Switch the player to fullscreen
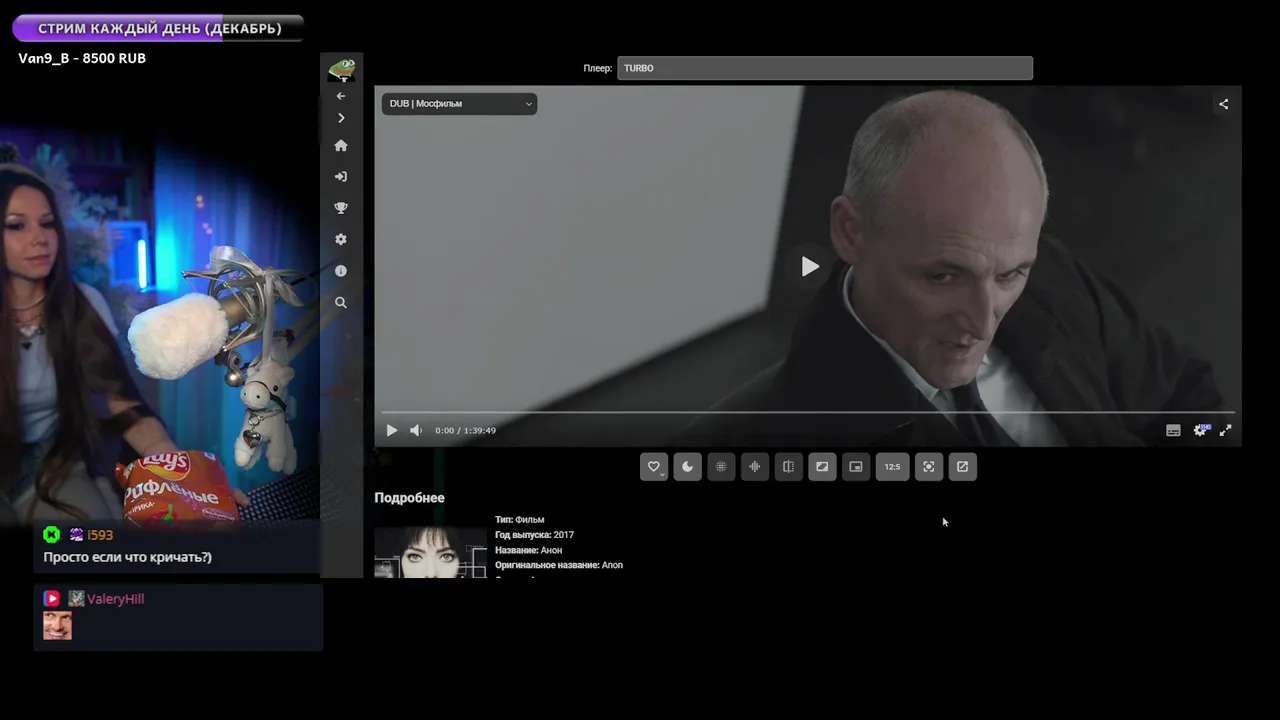This screenshot has width=1280, height=720. [x=1225, y=431]
